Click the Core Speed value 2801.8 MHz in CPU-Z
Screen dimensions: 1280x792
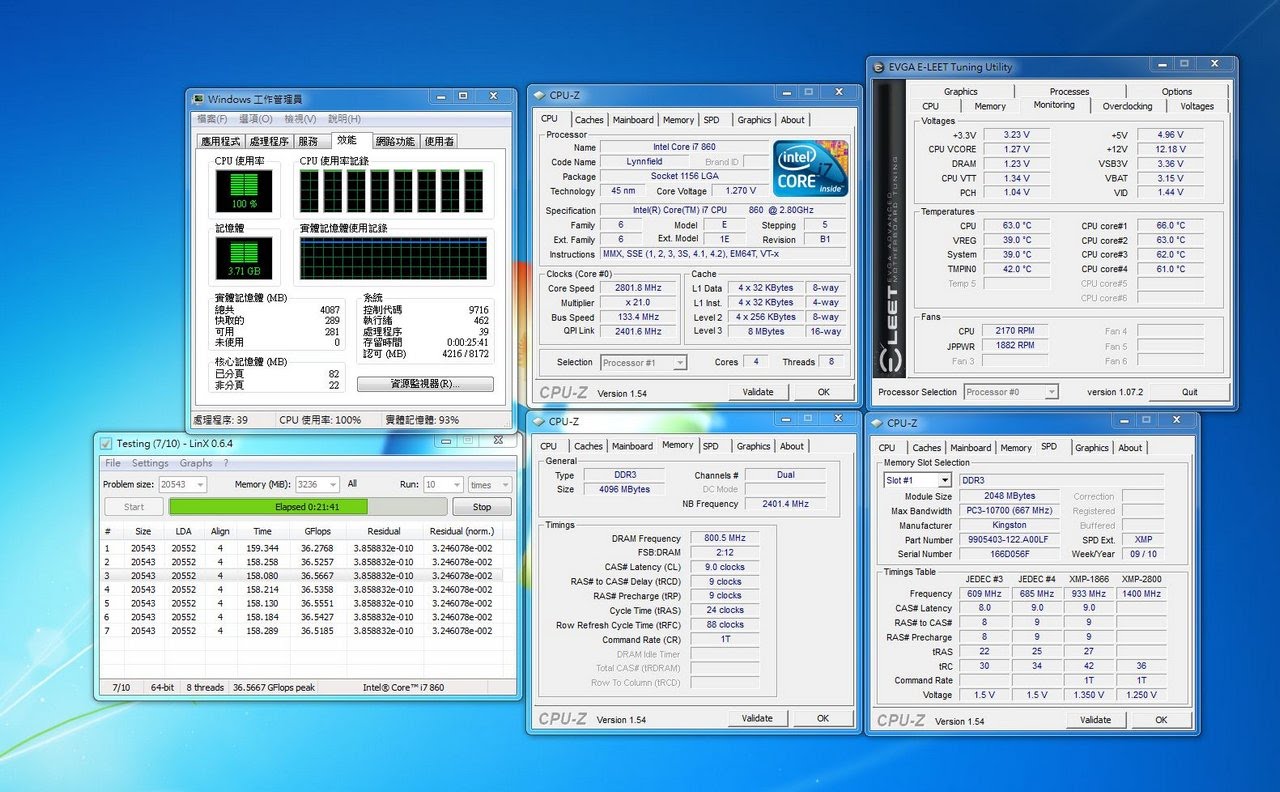pos(639,288)
